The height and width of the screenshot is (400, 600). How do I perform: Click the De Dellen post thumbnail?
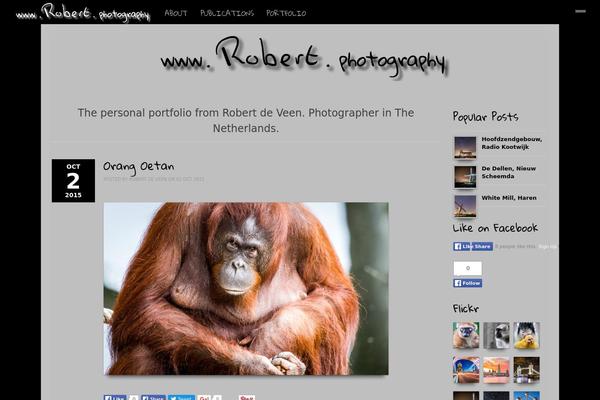pos(465,177)
